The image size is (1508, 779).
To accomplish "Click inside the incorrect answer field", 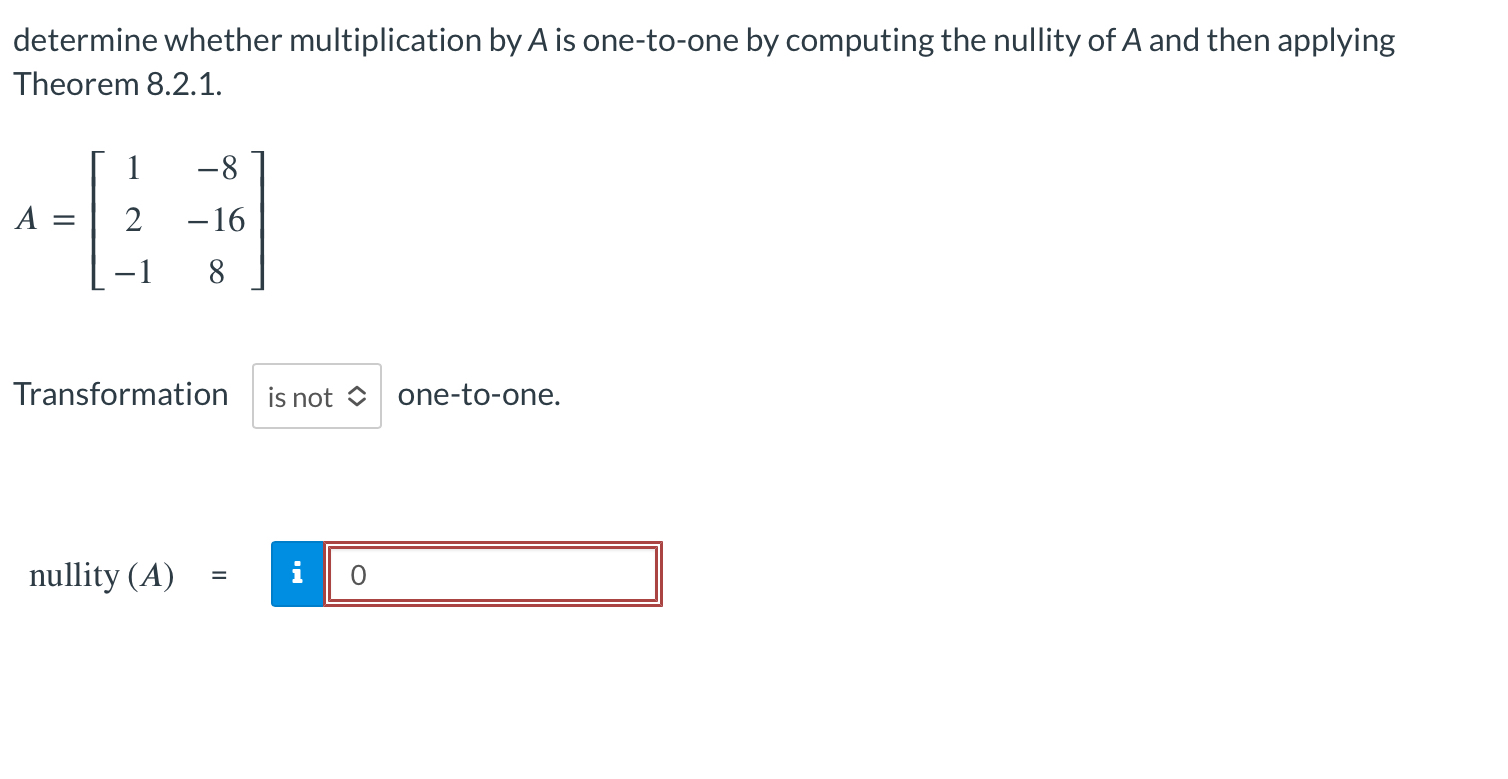I will coord(493,574).
